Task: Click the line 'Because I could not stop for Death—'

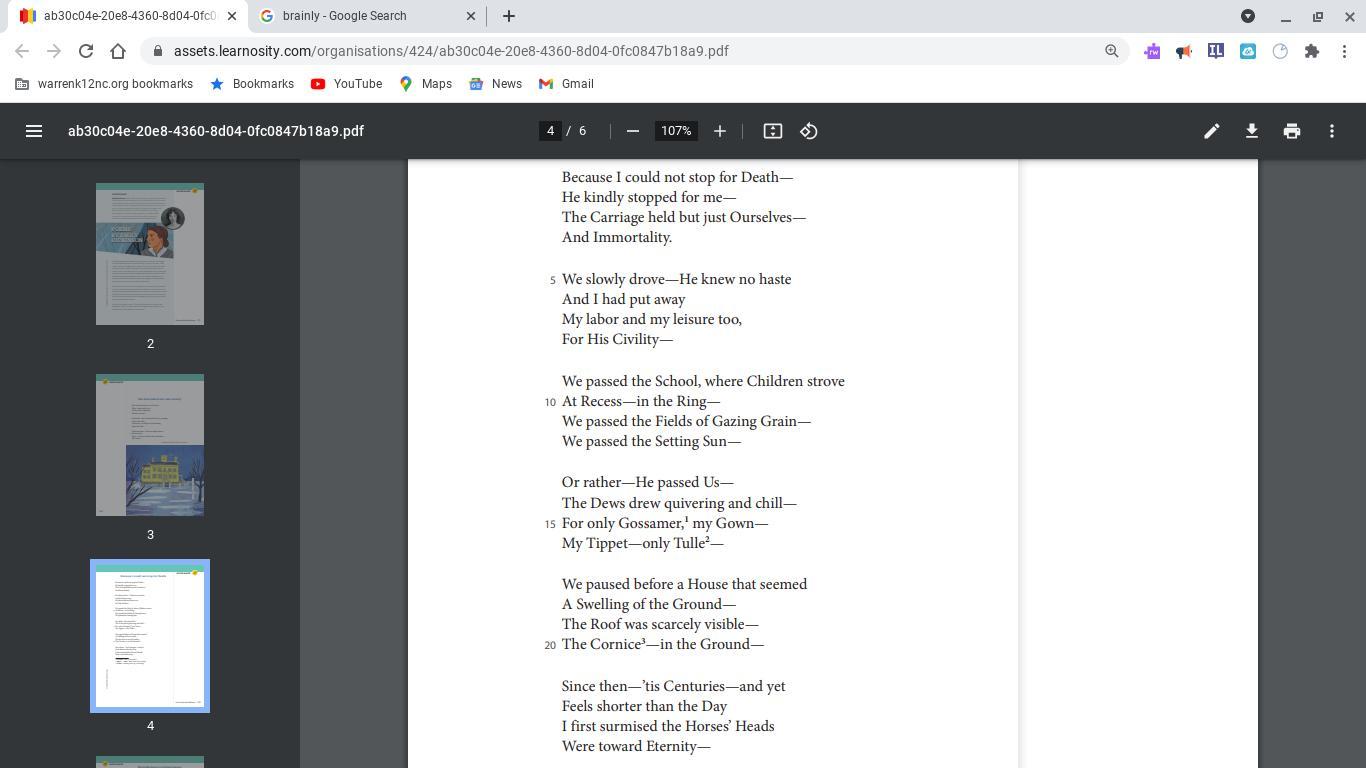Action: coord(677,177)
